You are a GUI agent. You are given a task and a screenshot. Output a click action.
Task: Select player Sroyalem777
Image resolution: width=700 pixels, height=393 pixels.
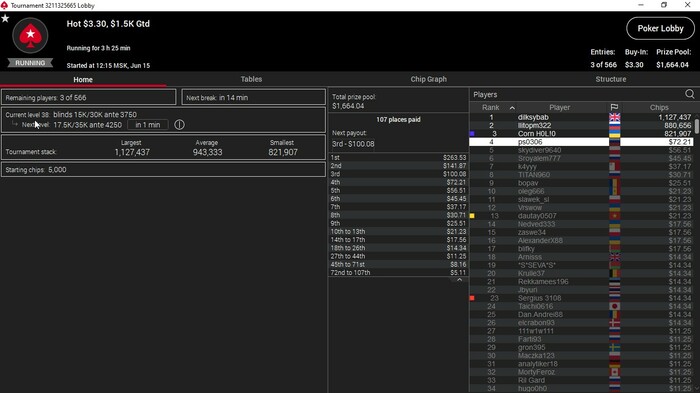click(x=581, y=158)
